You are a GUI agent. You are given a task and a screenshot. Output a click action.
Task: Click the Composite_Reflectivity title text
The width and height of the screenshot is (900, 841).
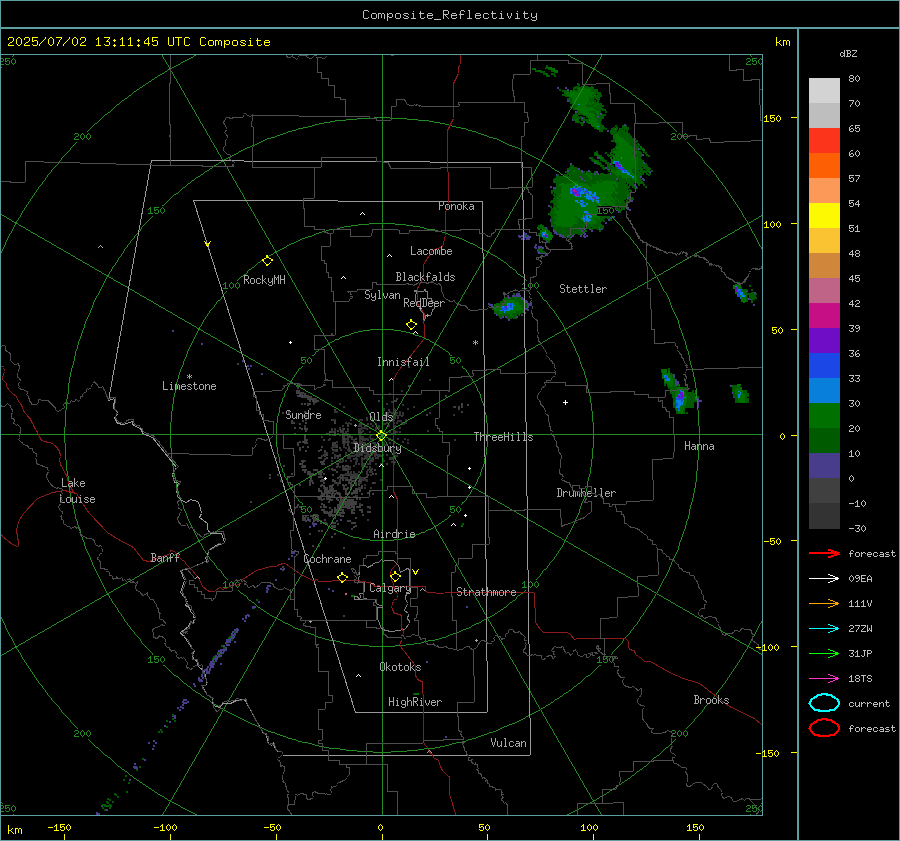[x=450, y=15]
